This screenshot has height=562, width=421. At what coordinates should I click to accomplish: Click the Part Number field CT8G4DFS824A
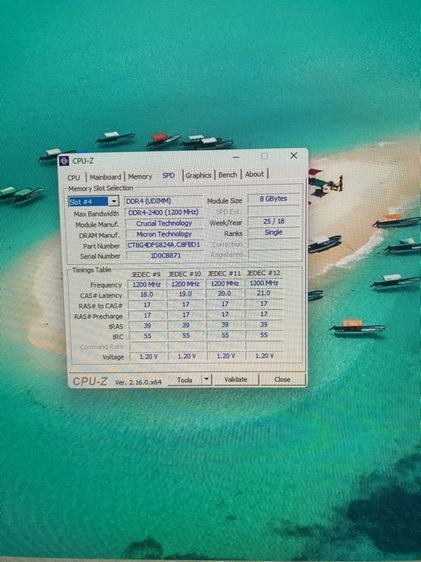click(164, 245)
